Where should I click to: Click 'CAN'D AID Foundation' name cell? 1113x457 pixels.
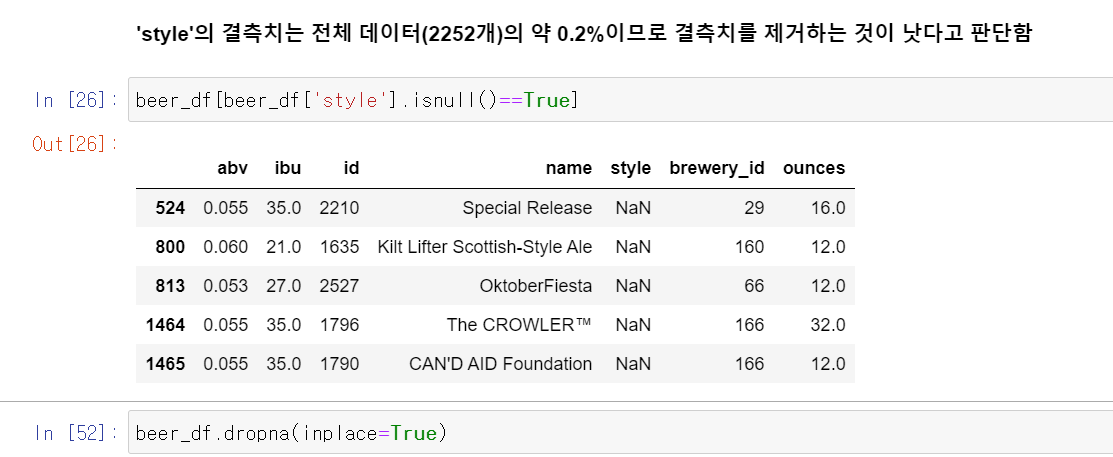click(x=500, y=364)
